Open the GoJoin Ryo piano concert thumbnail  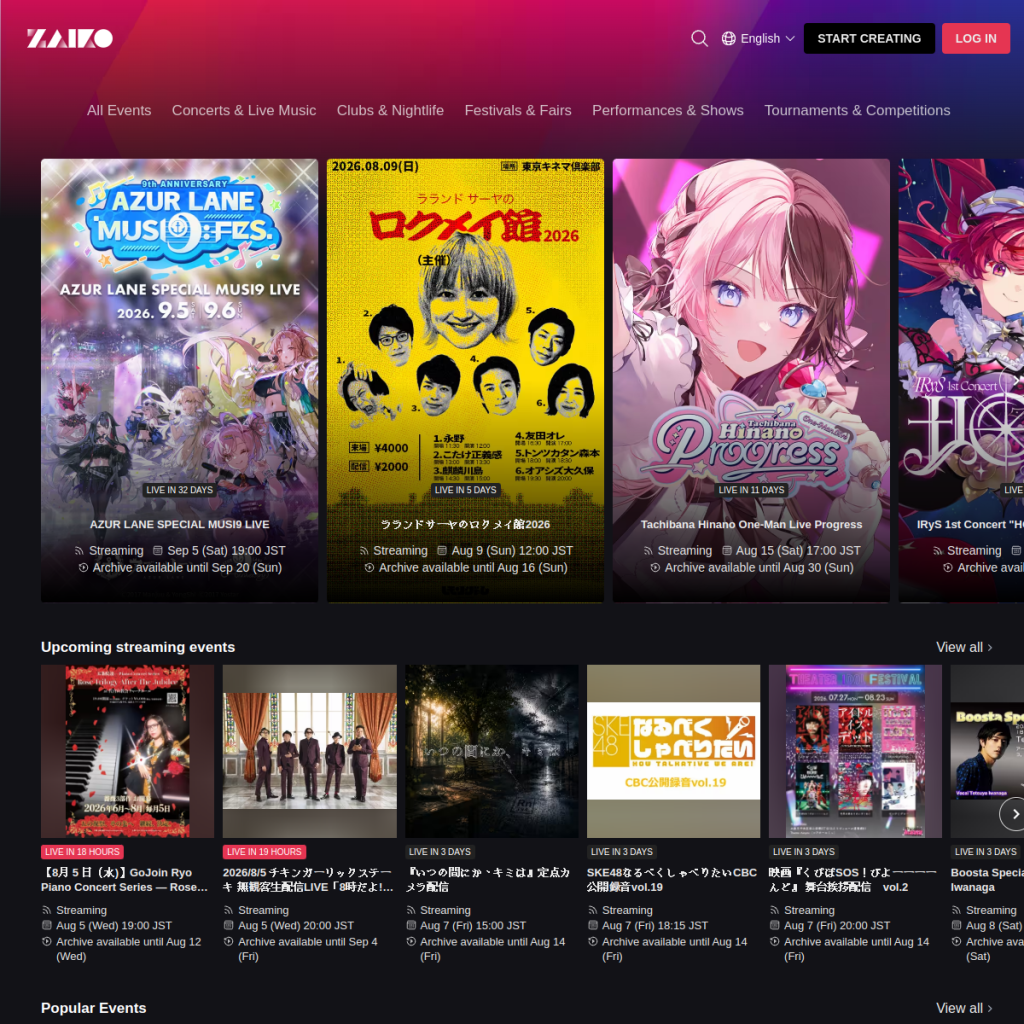[x=127, y=751]
